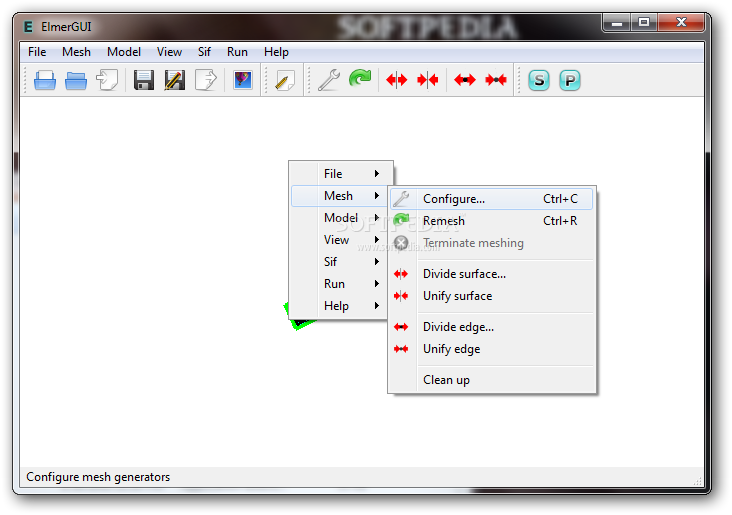Open the Sif menu in menu bar

click(204, 52)
